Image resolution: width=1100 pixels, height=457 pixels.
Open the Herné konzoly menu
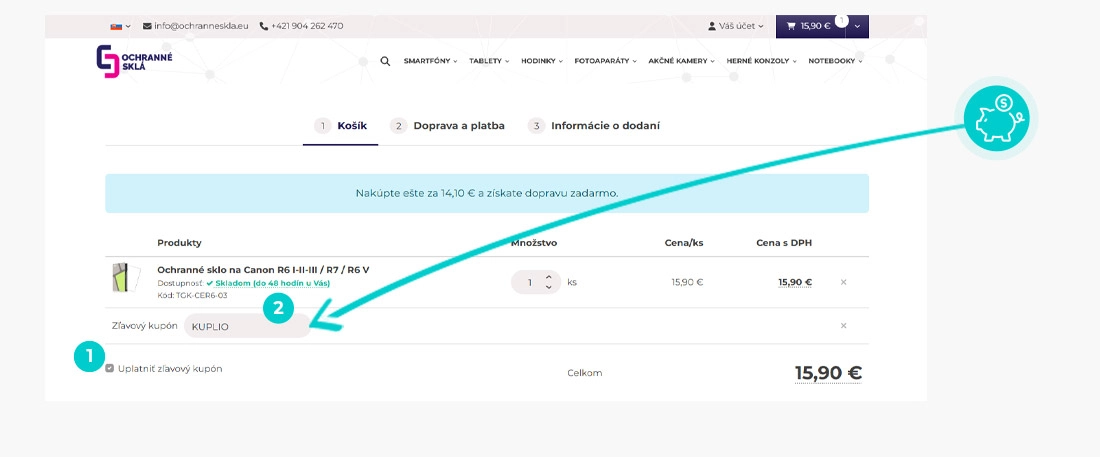click(761, 61)
